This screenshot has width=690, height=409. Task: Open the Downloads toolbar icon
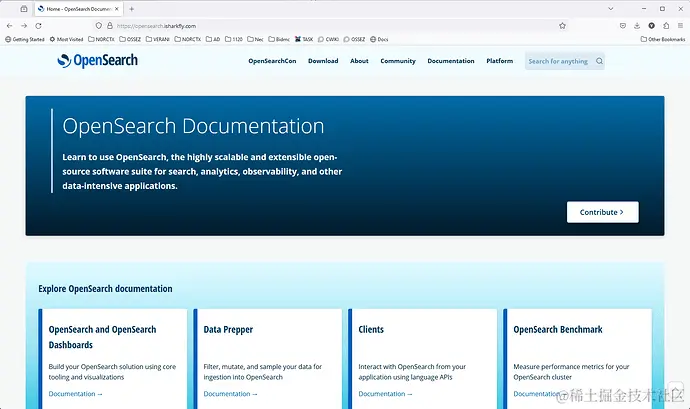pyautogui.click(x=637, y=26)
